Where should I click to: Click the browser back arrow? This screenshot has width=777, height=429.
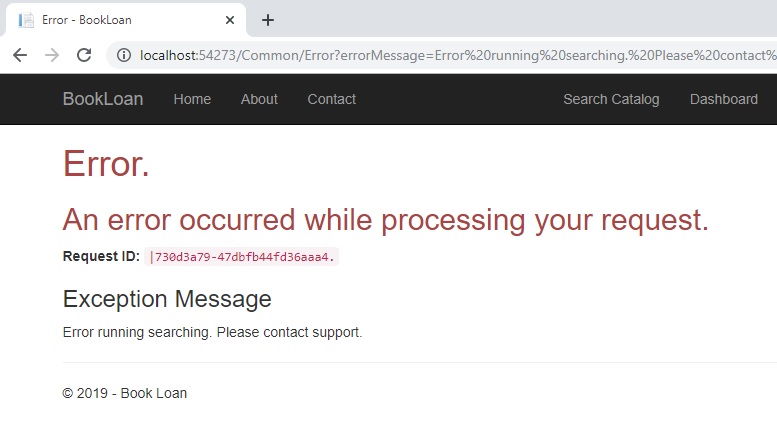tap(20, 55)
